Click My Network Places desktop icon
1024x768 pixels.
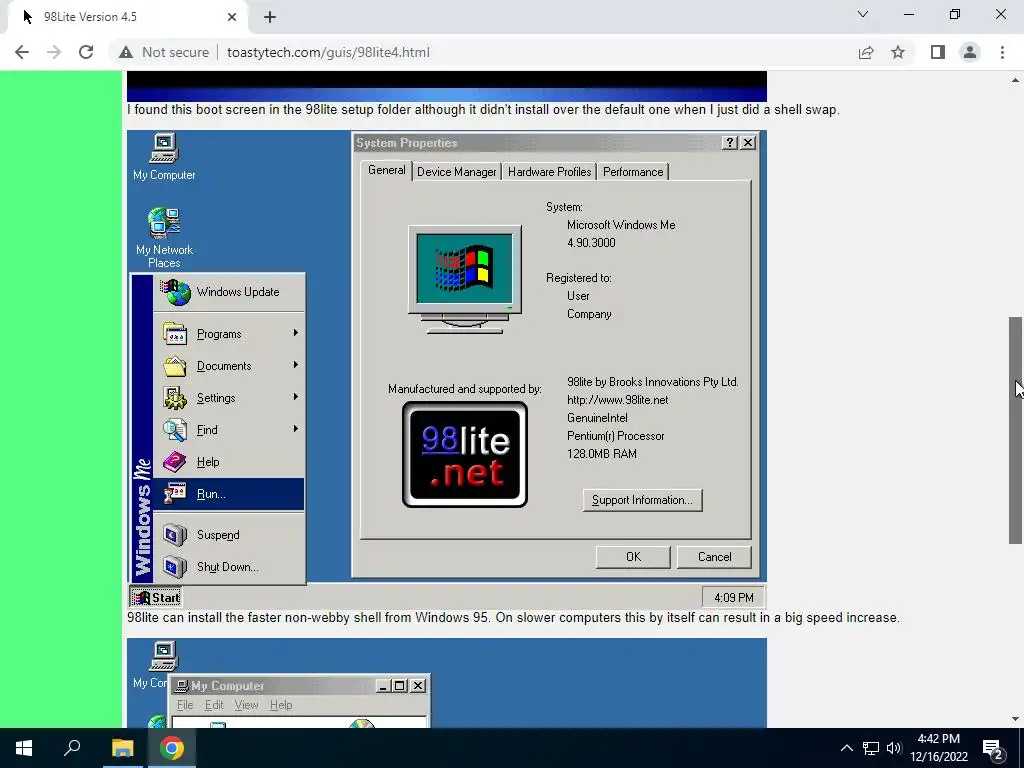(x=164, y=238)
